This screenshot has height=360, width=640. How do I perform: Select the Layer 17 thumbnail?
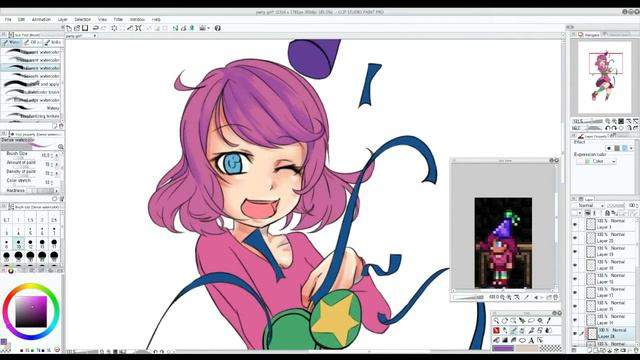coord(591,292)
